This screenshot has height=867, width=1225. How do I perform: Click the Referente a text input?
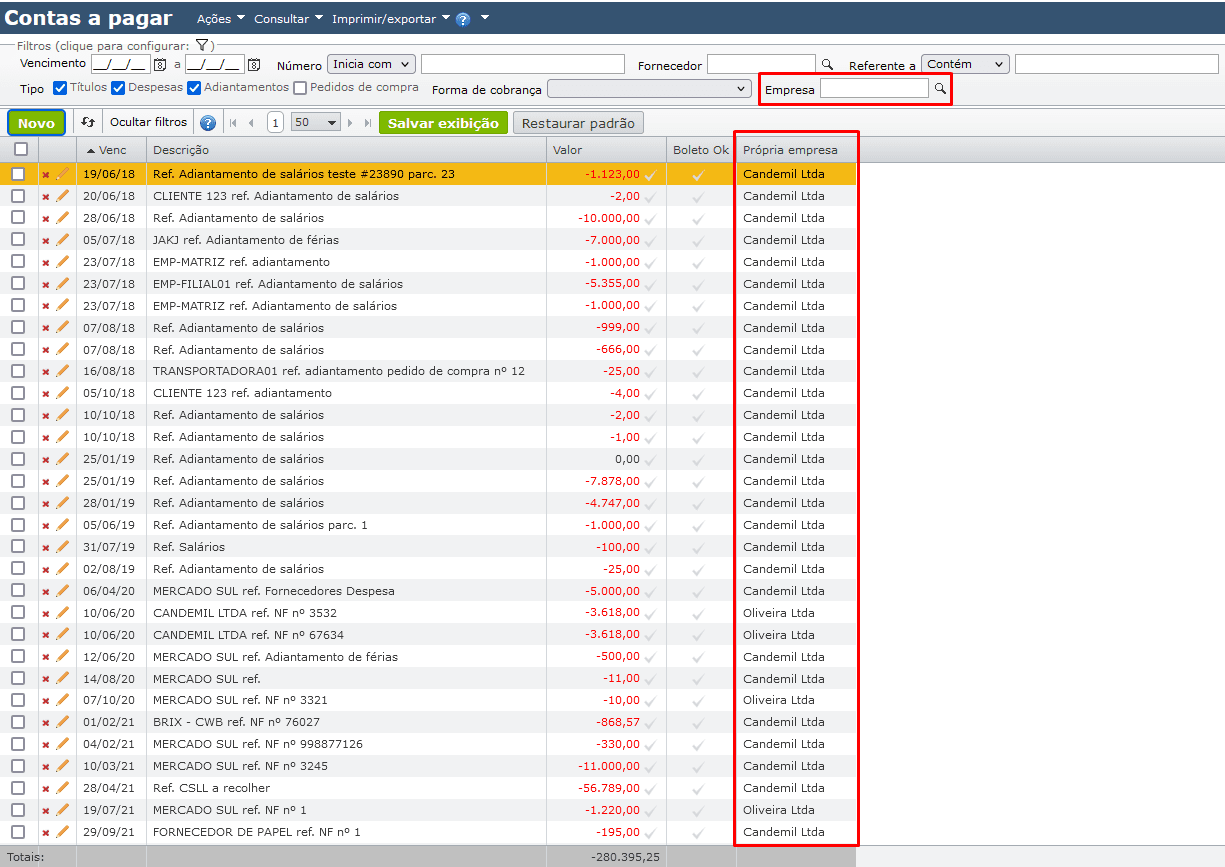(1116, 64)
